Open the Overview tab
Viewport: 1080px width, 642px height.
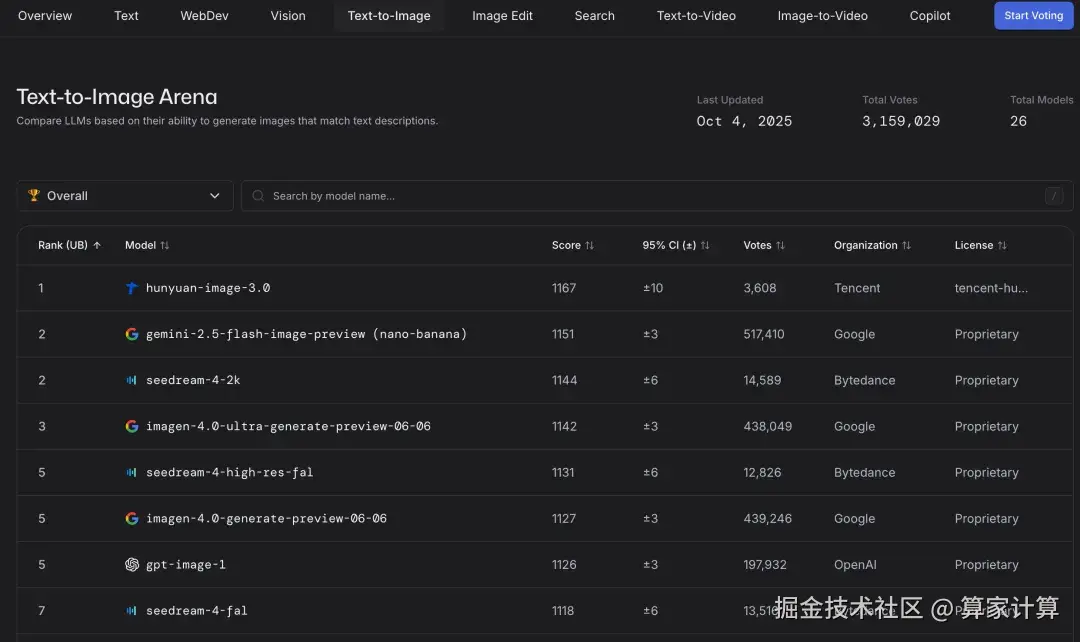pyautogui.click(x=45, y=16)
